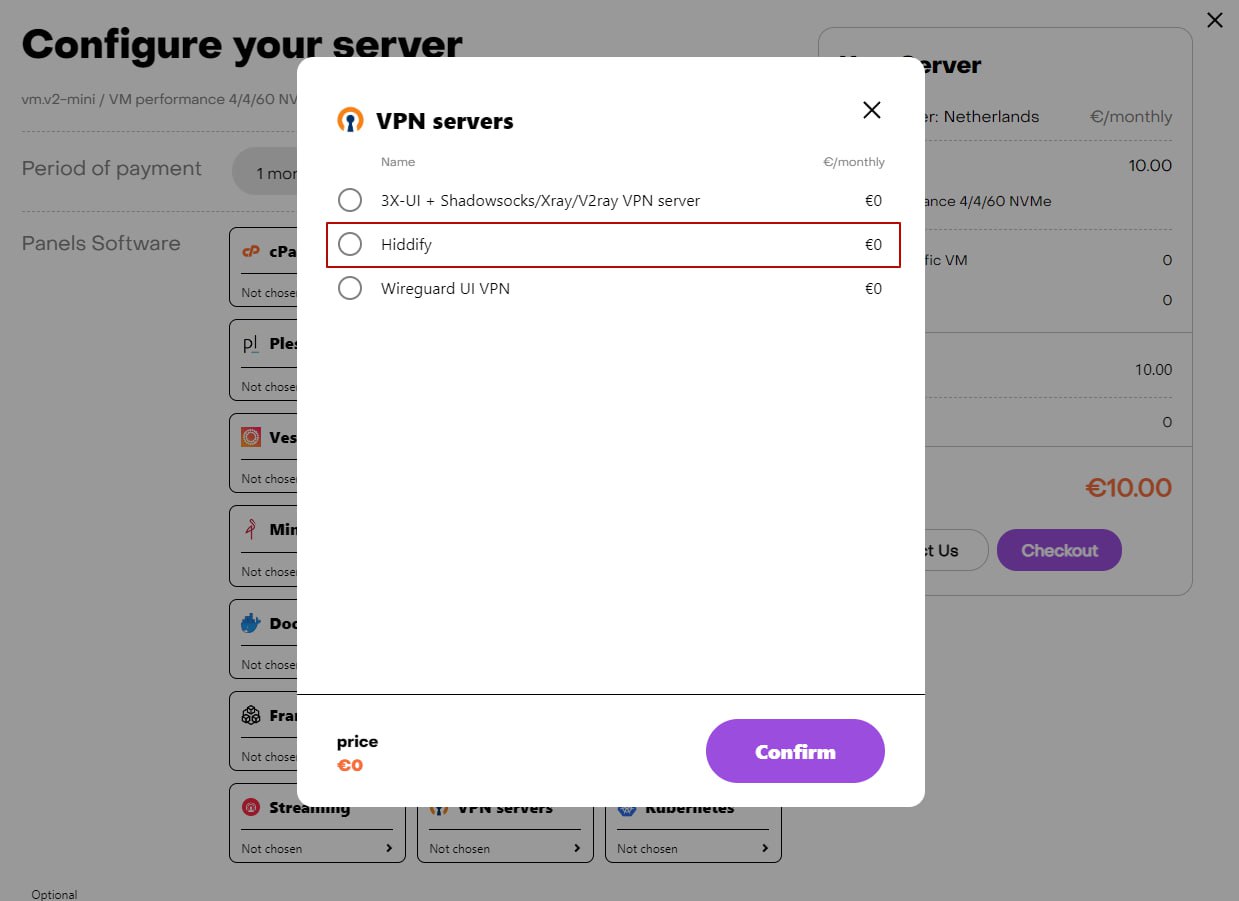Click the Hiddify row €0 price
1239x901 pixels.
pyautogui.click(x=873, y=245)
